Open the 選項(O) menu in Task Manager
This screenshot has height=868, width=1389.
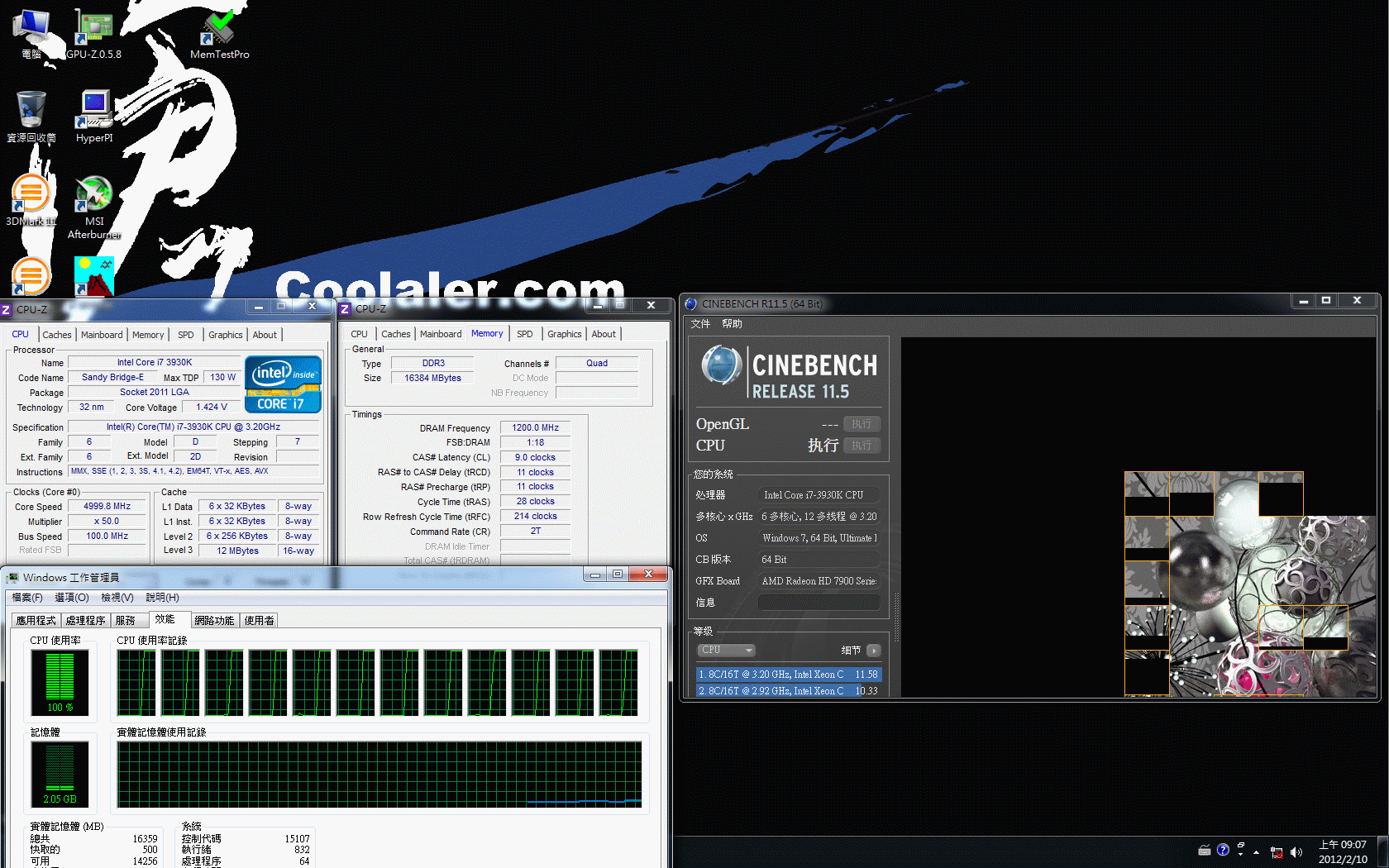coord(72,597)
